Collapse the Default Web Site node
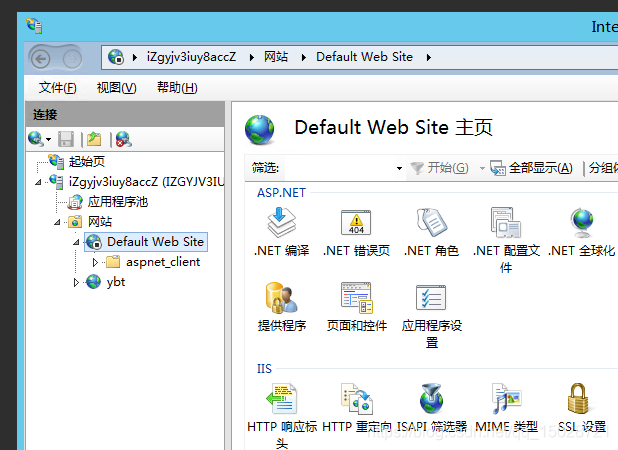618x450 pixels. 76,242
